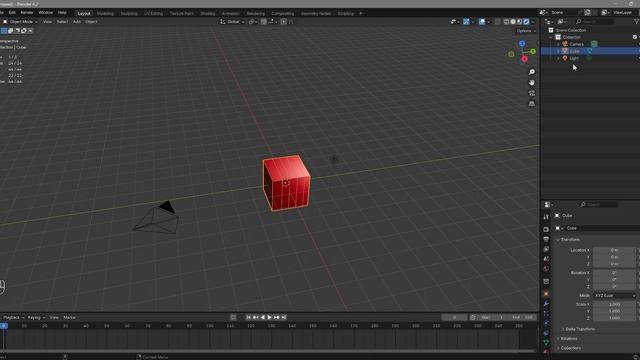The height and width of the screenshot is (360, 640).
Task: Click the new scene icon beside Scene
Action: click(588, 12)
